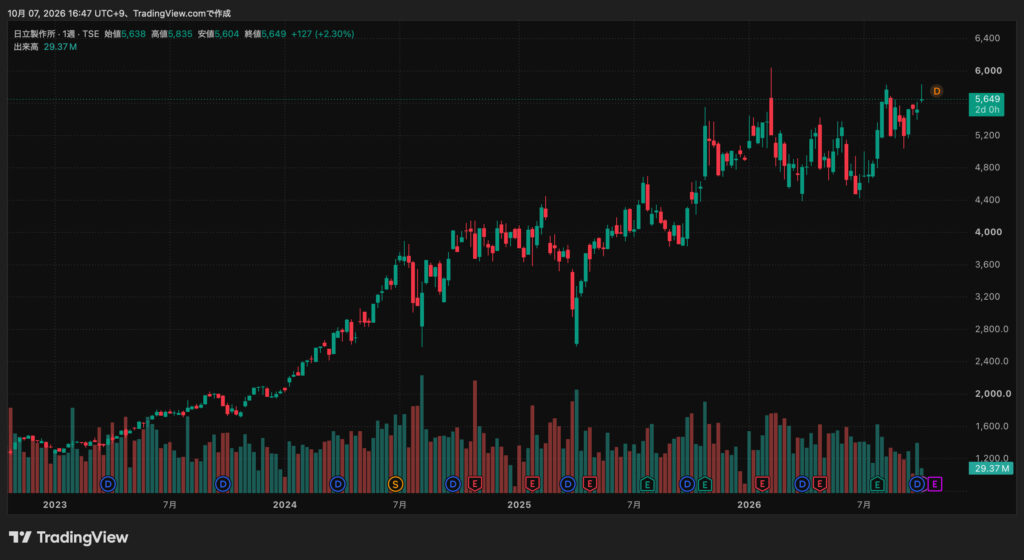The height and width of the screenshot is (560, 1024).
Task: Click the orange S split marker
Action: (395, 484)
